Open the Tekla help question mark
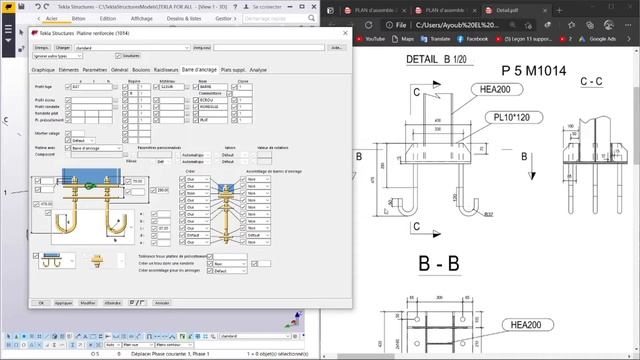The image size is (640, 360). click(235, 7)
